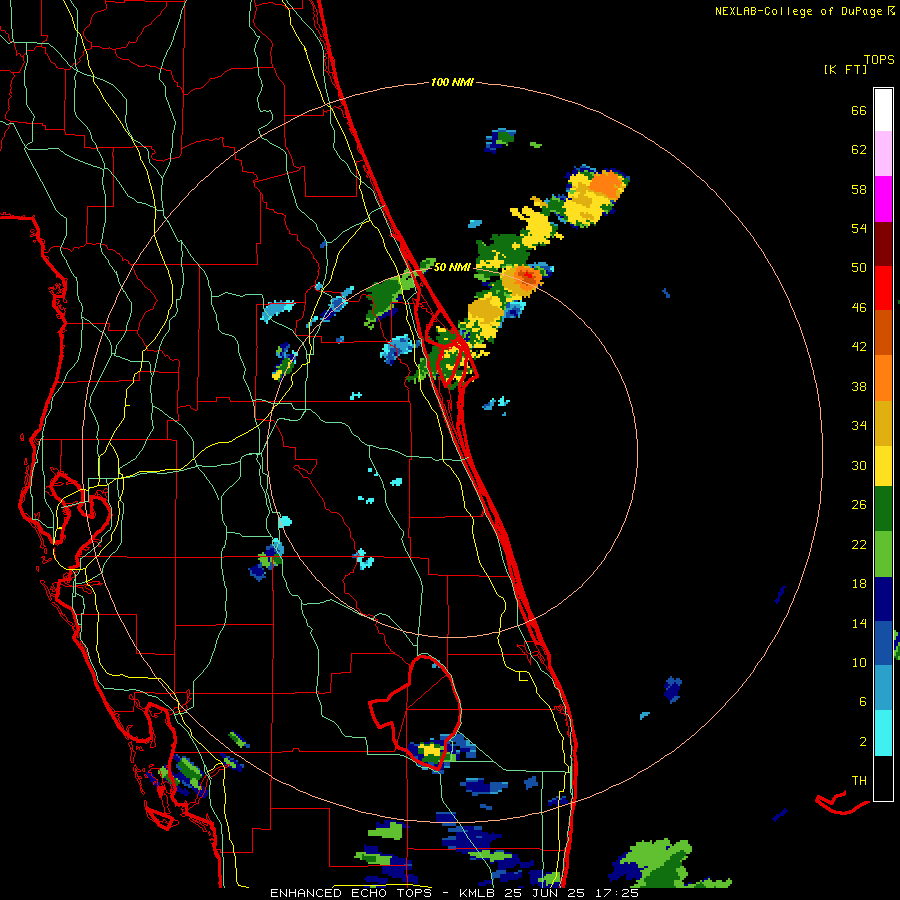The width and height of the screenshot is (900, 900).
Task: Click the light pink 62 kft swatch
Action: [883, 153]
